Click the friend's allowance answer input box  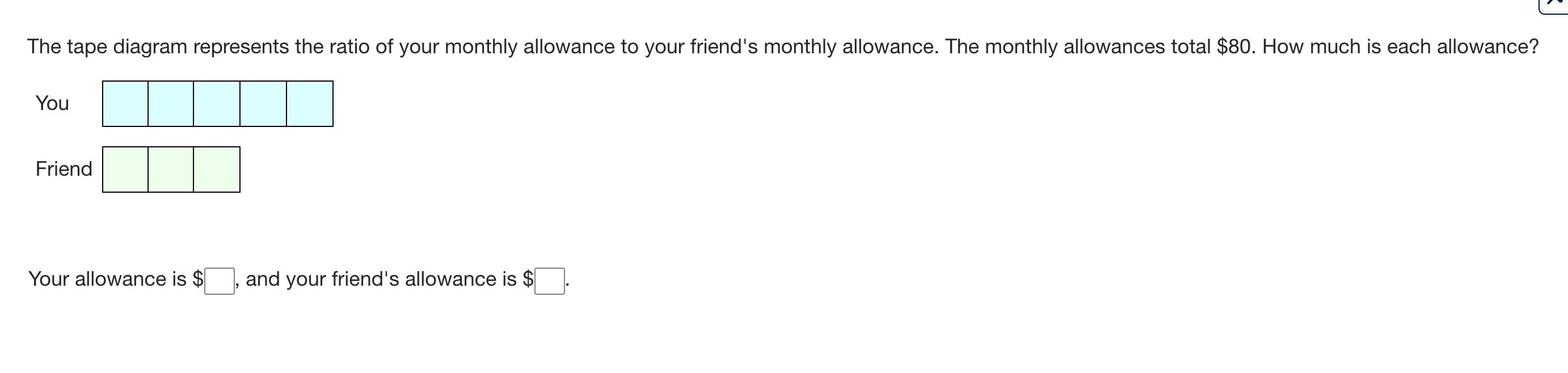[x=549, y=281]
